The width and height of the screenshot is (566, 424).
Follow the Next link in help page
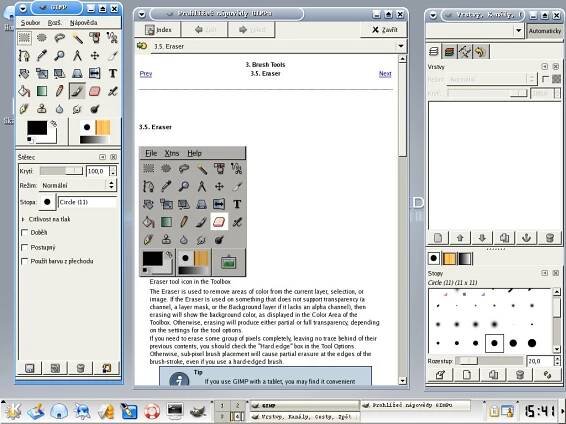[x=385, y=74]
